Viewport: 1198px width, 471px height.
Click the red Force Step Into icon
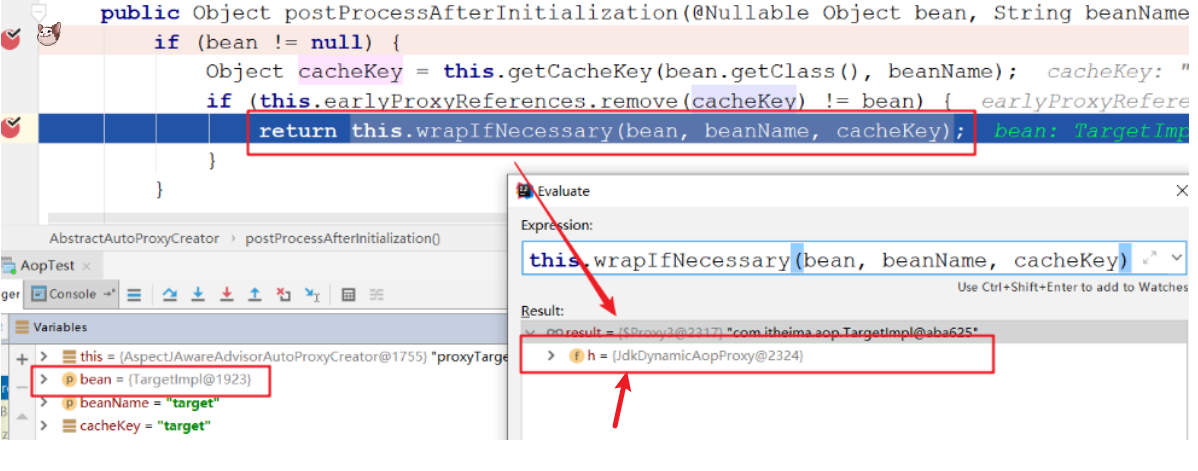click(x=226, y=294)
